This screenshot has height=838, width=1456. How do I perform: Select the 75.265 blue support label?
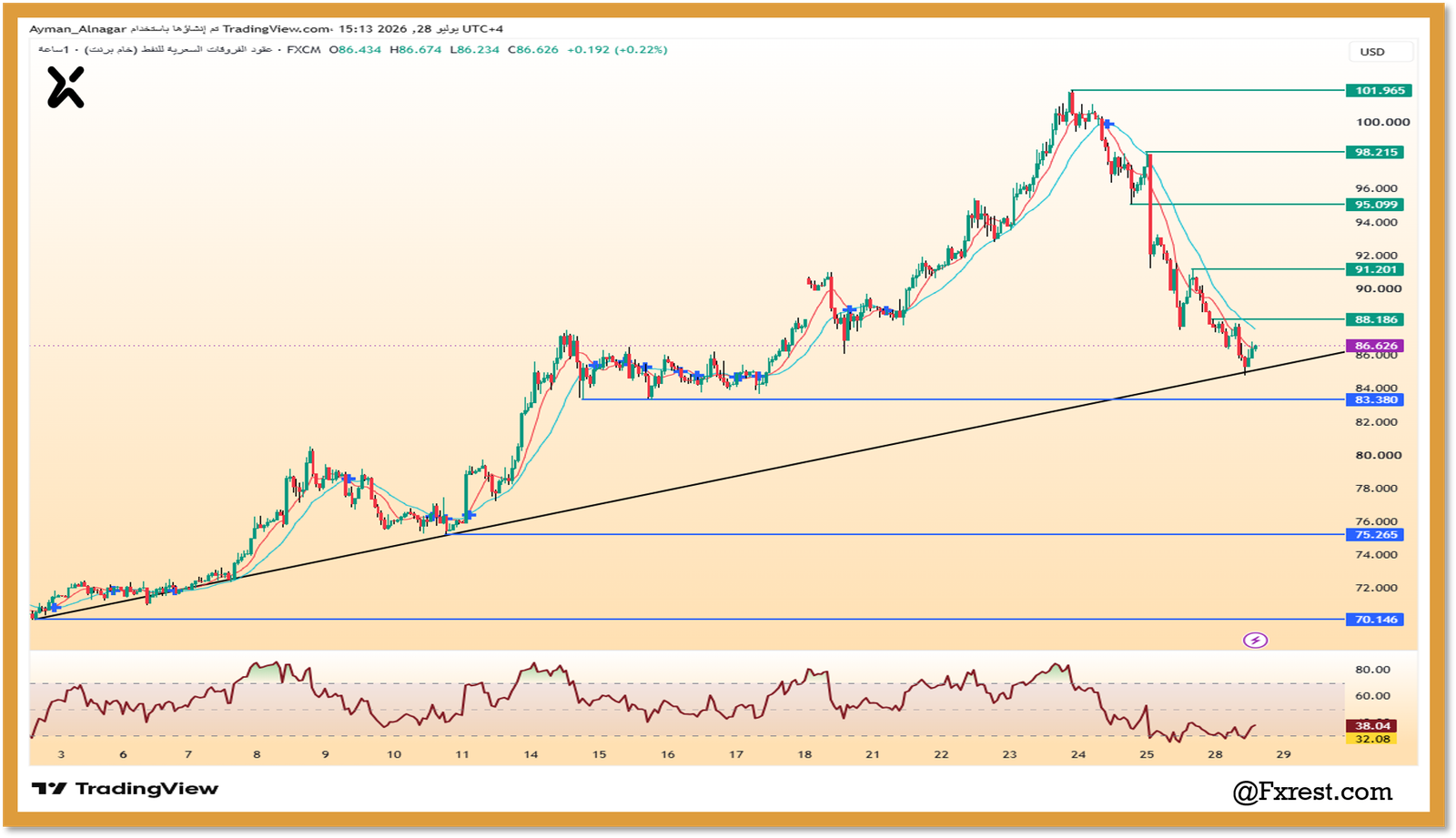[1375, 535]
